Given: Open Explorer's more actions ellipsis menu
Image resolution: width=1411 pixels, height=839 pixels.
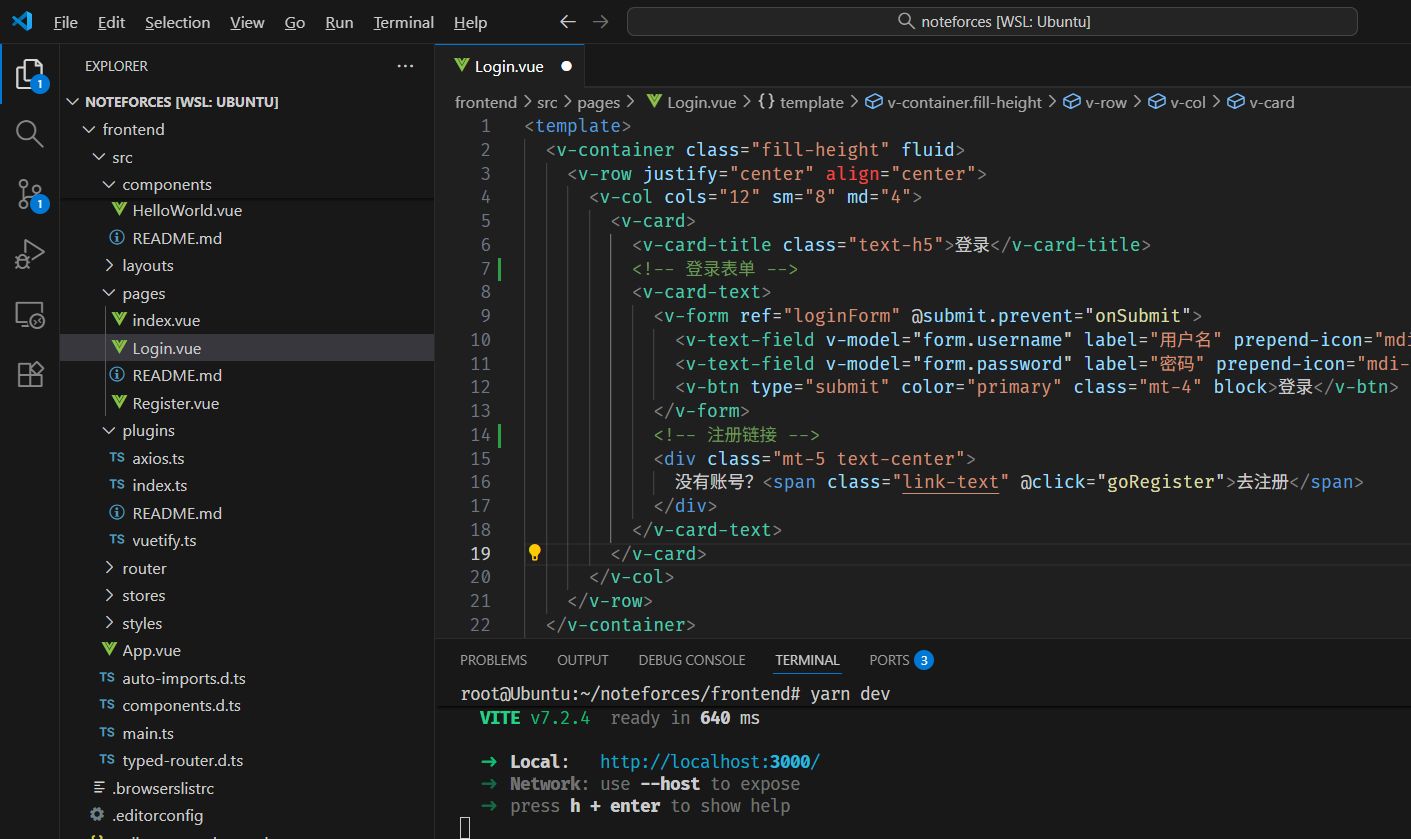Looking at the screenshot, I should (405, 66).
